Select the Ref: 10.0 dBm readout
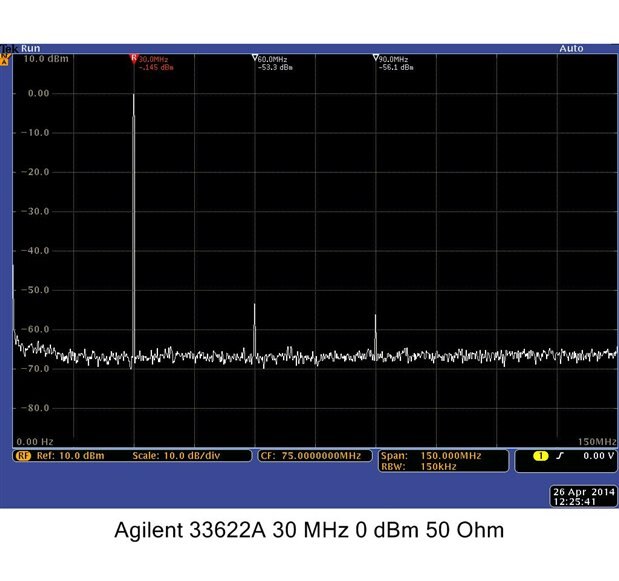The height and width of the screenshot is (581, 619). (70, 456)
